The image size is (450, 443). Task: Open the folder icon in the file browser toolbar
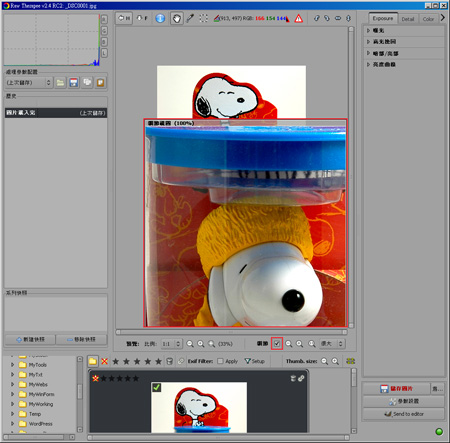pos(93,361)
